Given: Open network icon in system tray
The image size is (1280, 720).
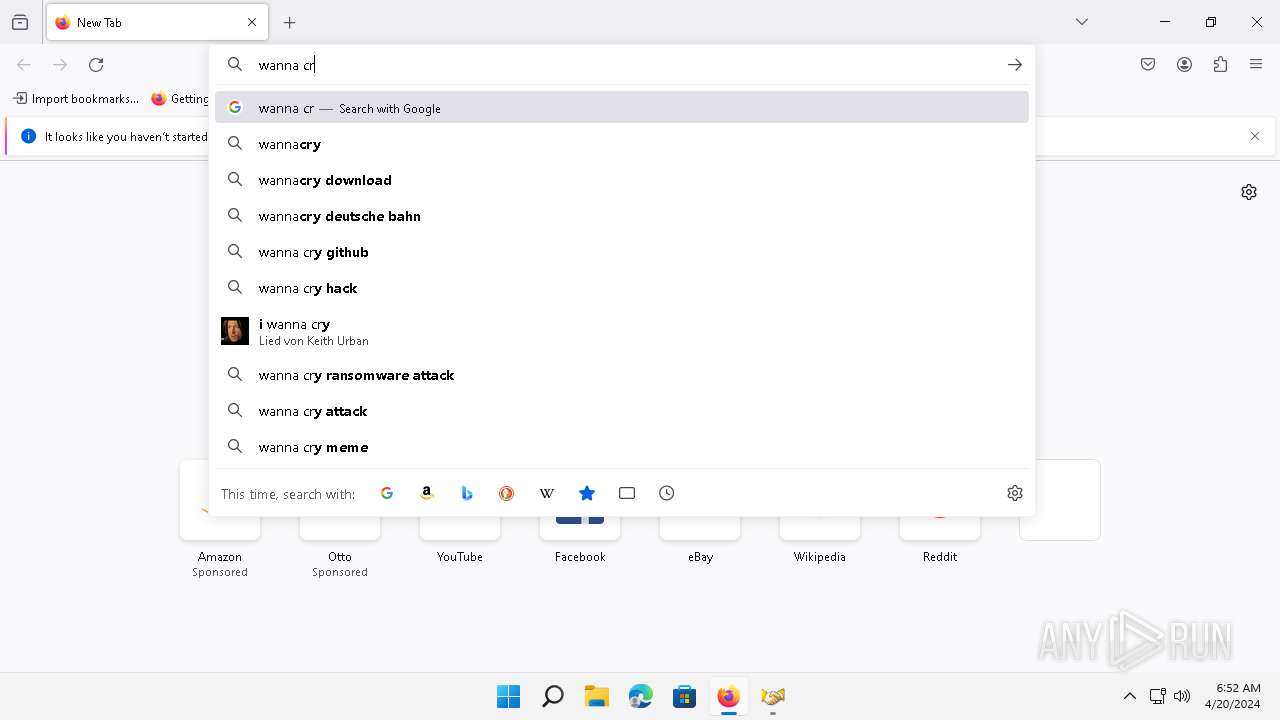Looking at the screenshot, I should tap(1157, 696).
